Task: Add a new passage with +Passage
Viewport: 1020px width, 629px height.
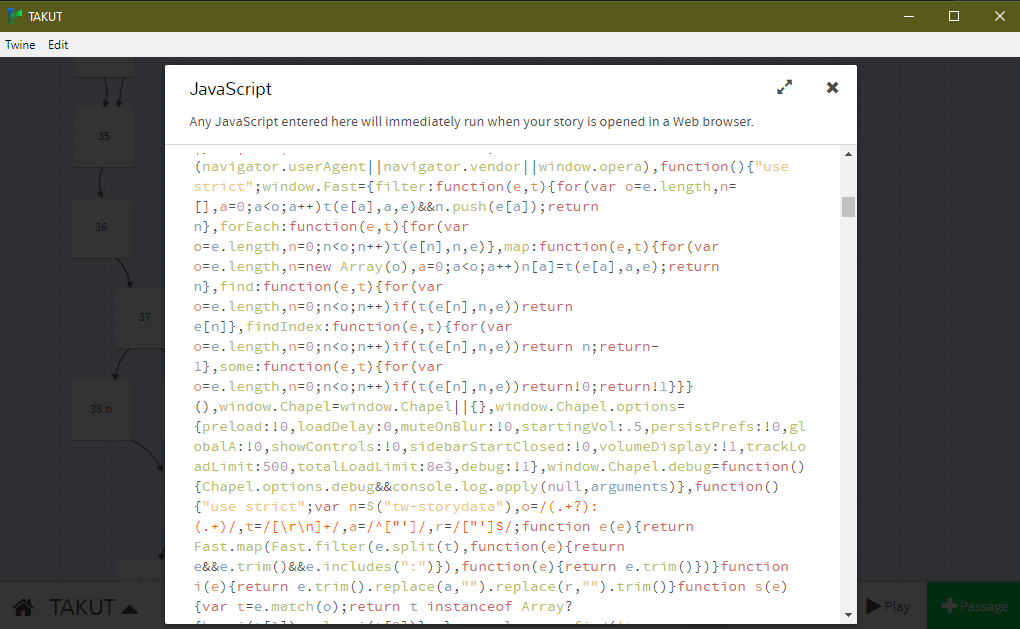Action: (974, 606)
